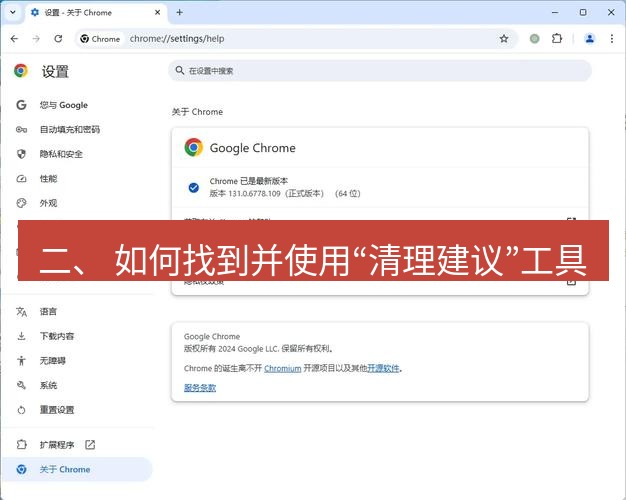This screenshot has height=500, width=626.
Task: Open 下载内容 settings section
Action: point(77,336)
